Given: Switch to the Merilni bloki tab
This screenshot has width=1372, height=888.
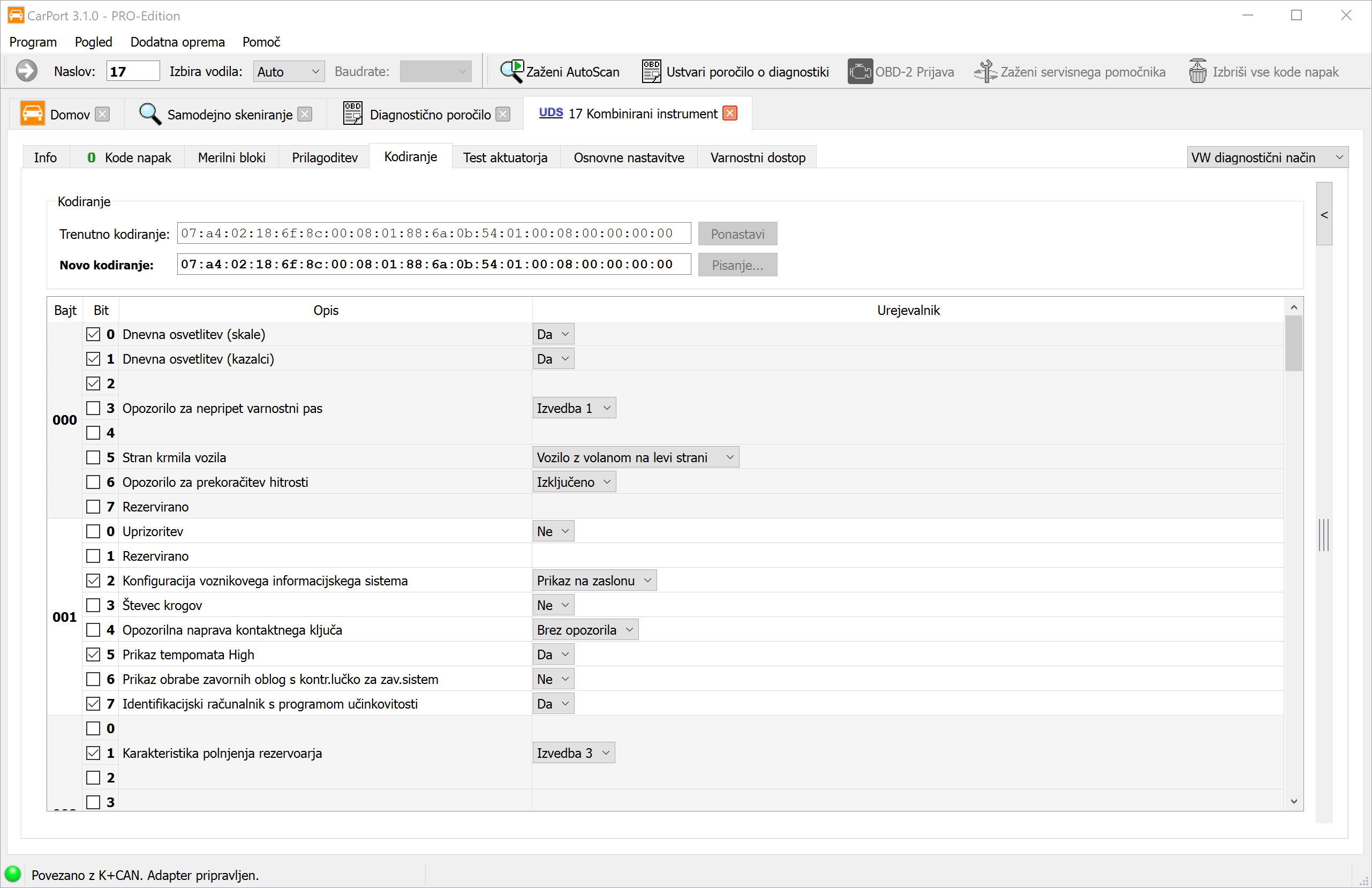Looking at the screenshot, I should [231, 157].
